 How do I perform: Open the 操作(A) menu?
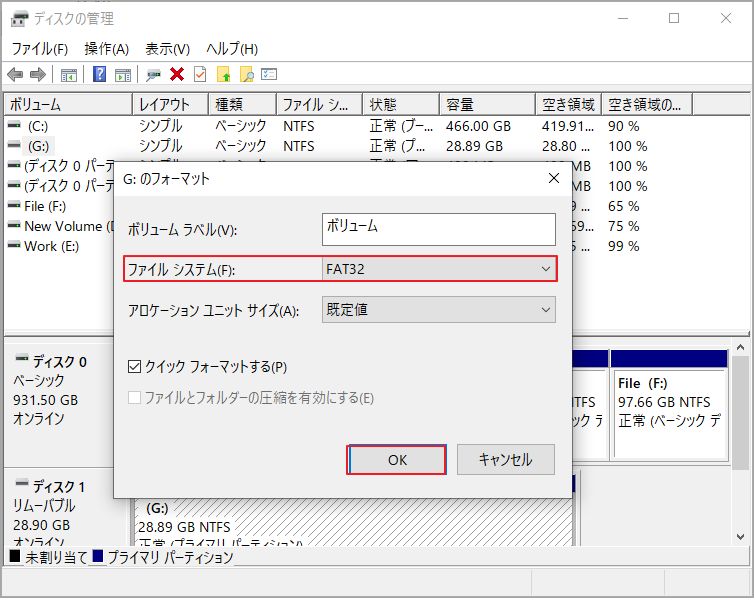coord(106,49)
